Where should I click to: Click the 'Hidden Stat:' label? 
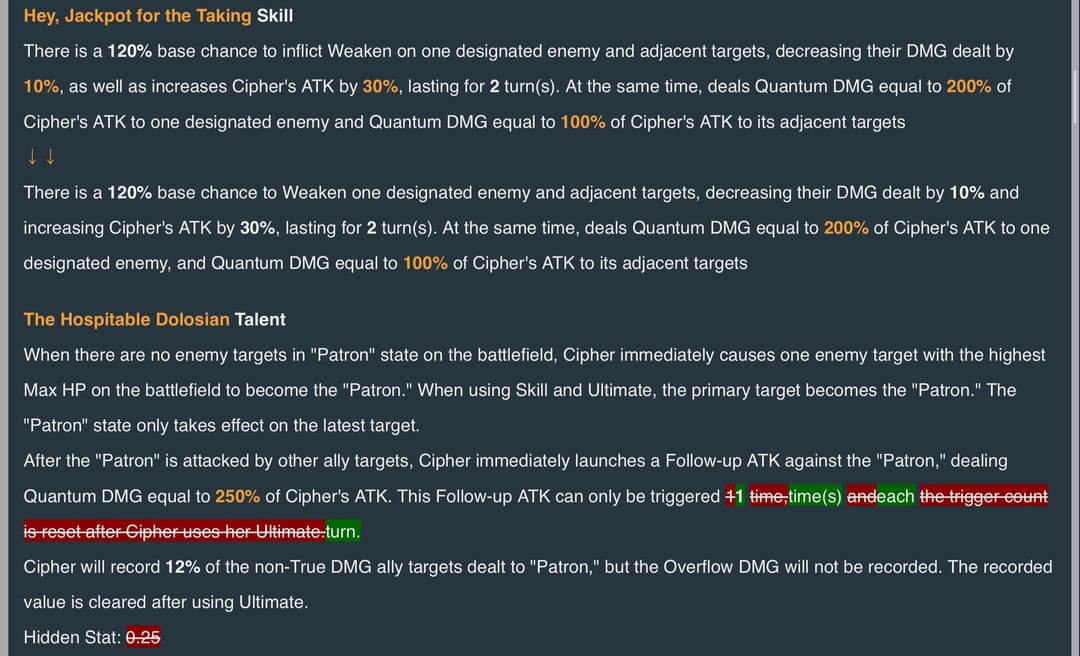tap(72, 637)
